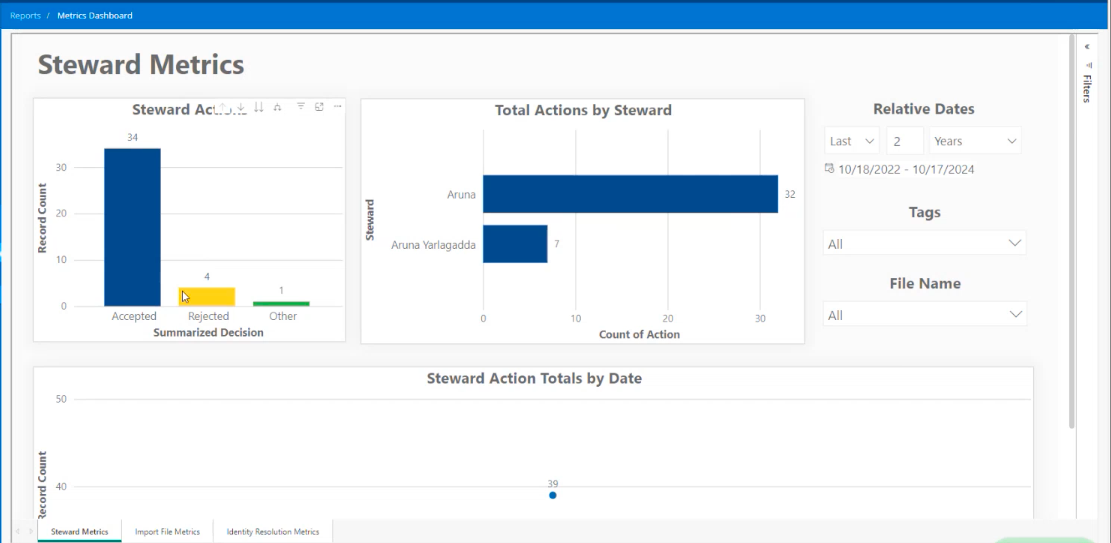Open the File Name dropdown
The height and width of the screenshot is (543, 1111).
click(x=925, y=314)
